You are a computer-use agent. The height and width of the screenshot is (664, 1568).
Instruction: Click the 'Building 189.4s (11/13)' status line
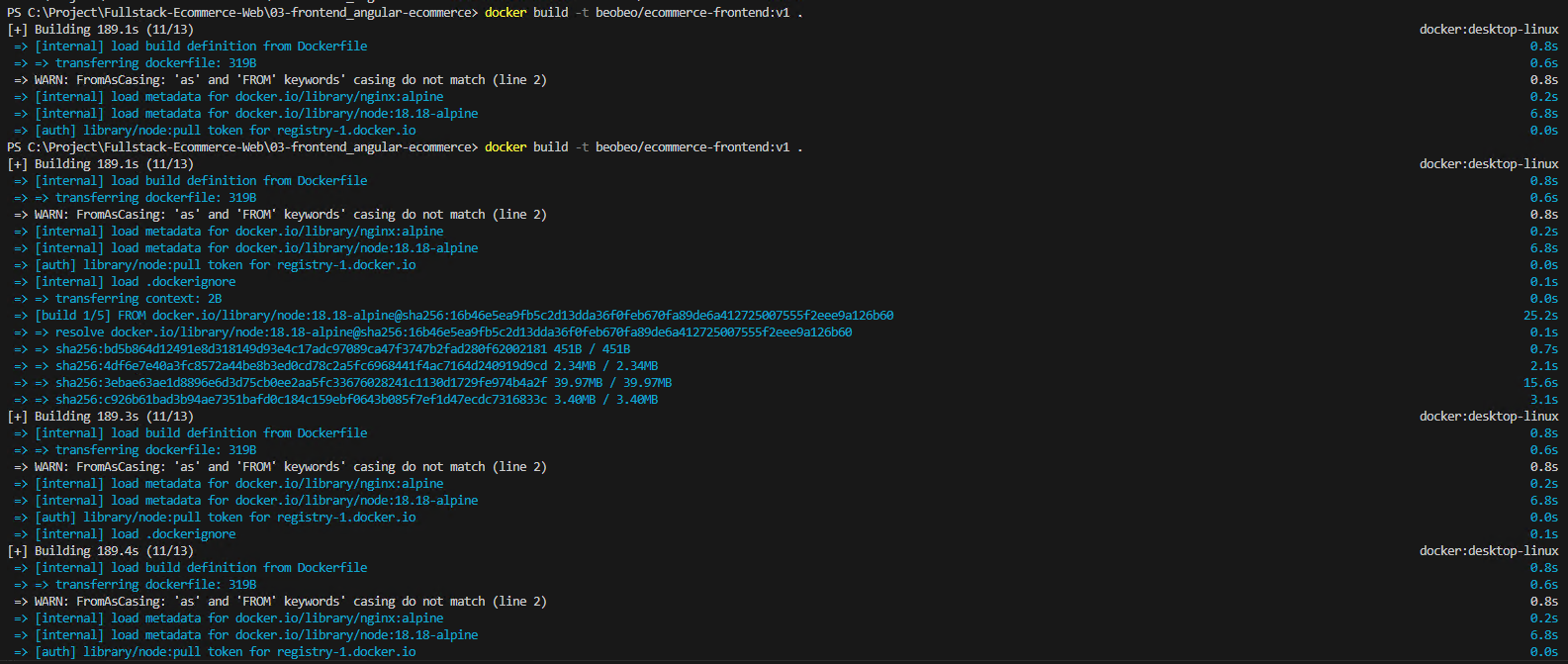(x=114, y=551)
